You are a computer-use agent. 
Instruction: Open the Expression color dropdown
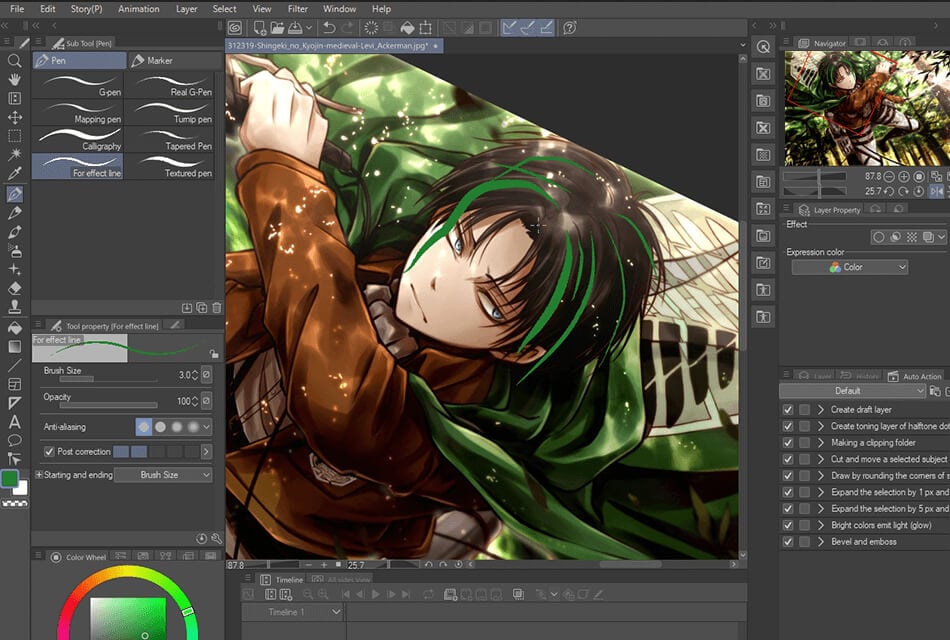[x=849, y=267]
